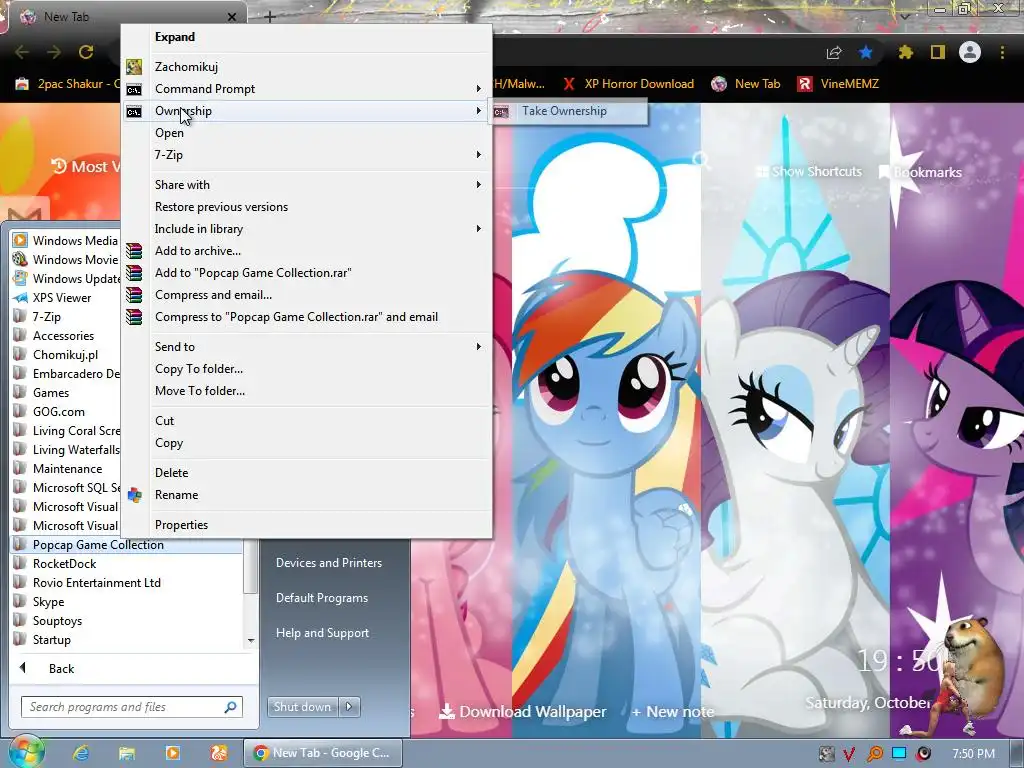Open the media player taskbar icon

[173, 753]
